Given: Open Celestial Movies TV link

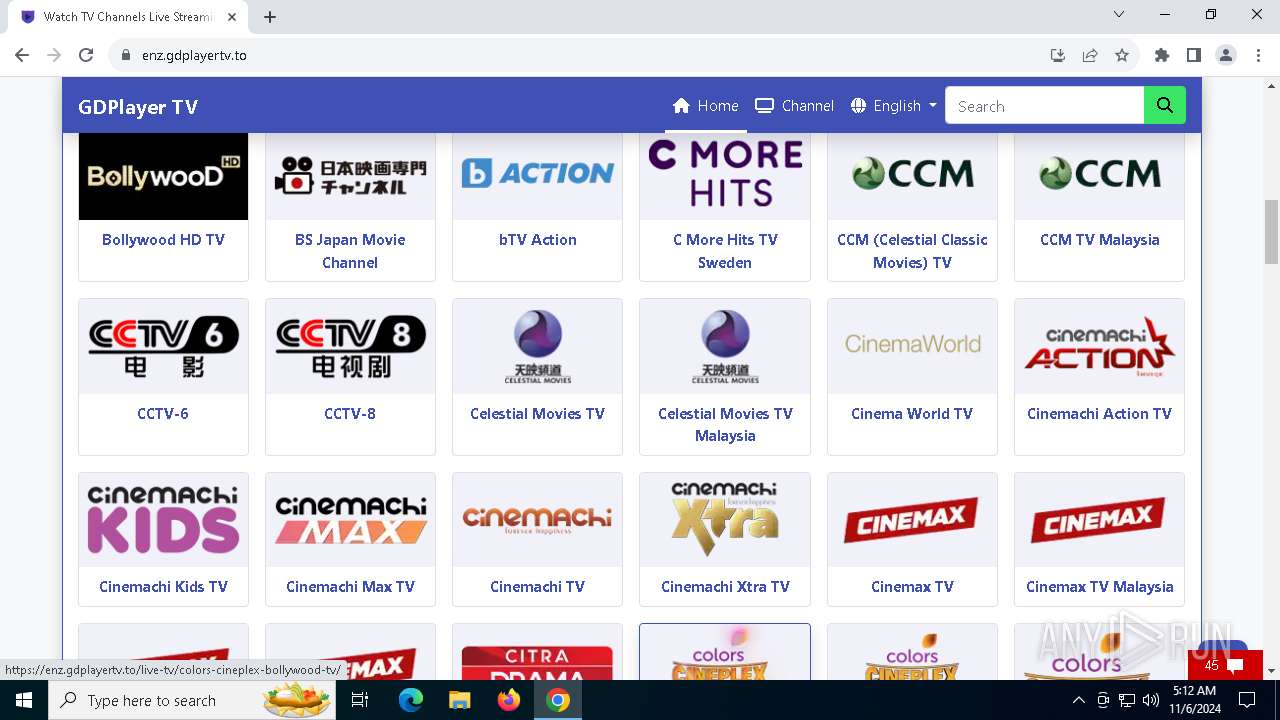Looking at the screenshot, I should 537,413.
